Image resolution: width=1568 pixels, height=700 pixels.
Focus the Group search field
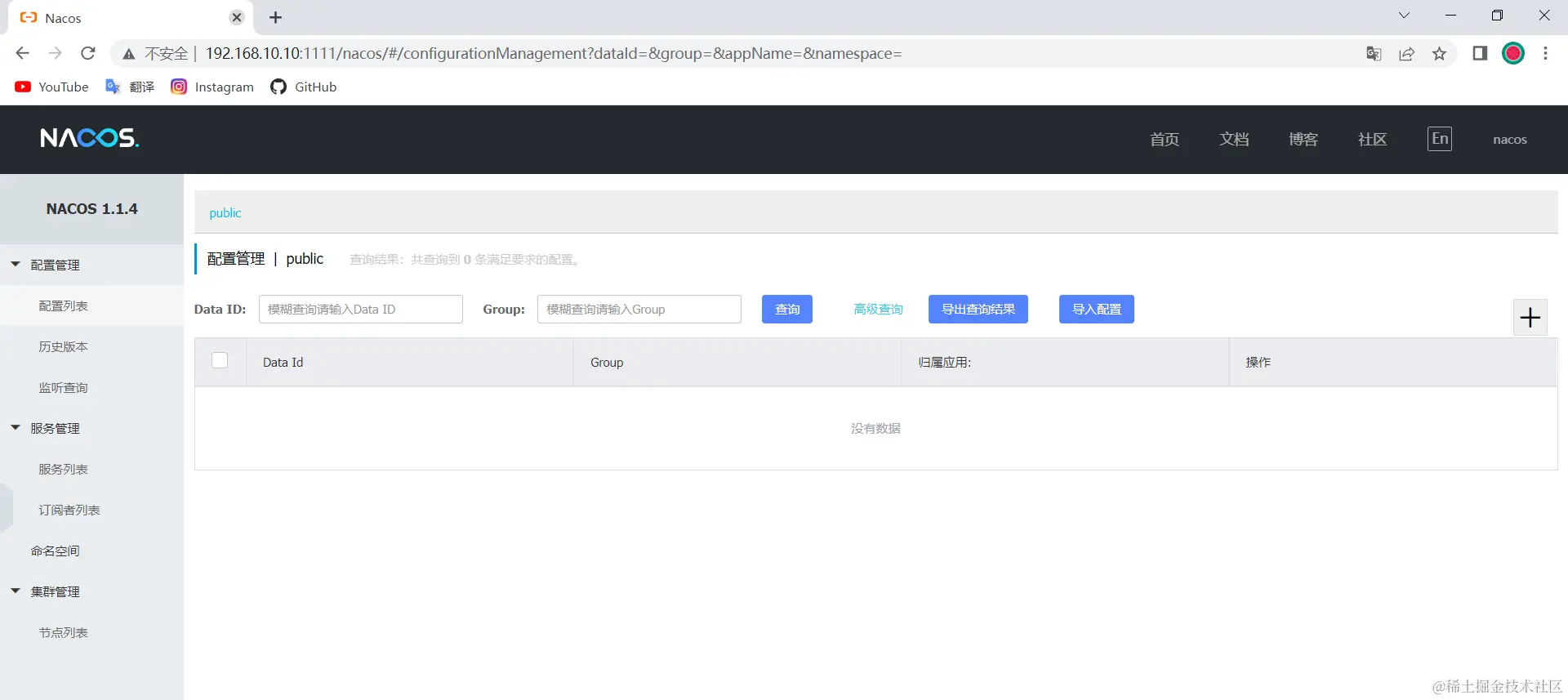[x=639, y=309]
